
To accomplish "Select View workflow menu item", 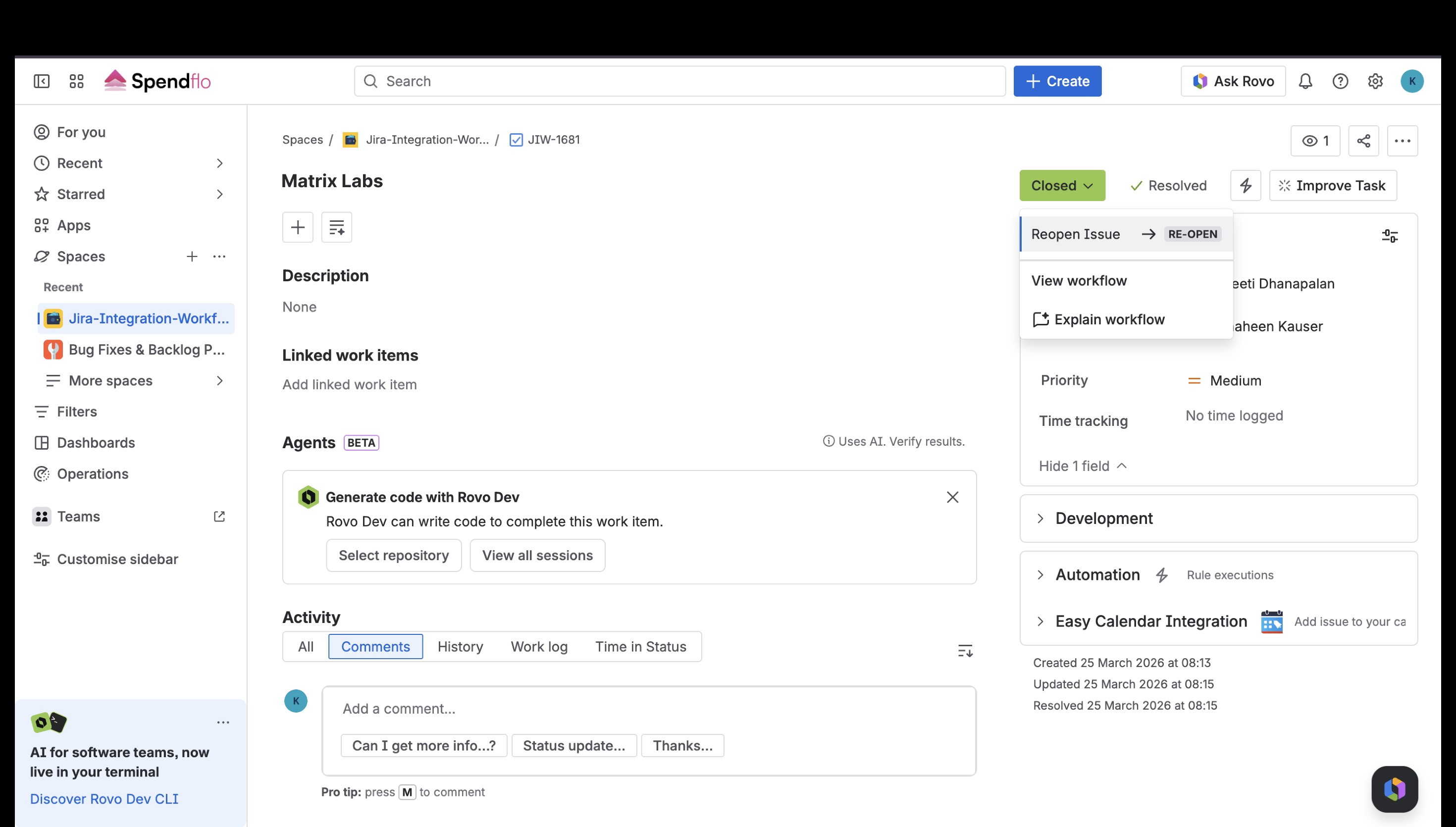I will (x=1126, y=281).
